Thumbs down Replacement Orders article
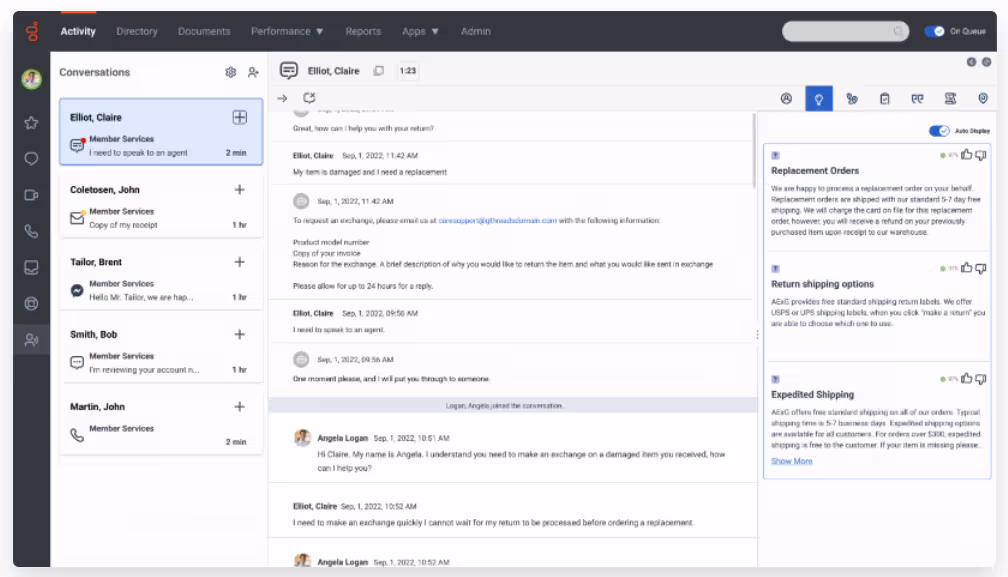This screenshot has height=577, width=1008. point(981,155)
